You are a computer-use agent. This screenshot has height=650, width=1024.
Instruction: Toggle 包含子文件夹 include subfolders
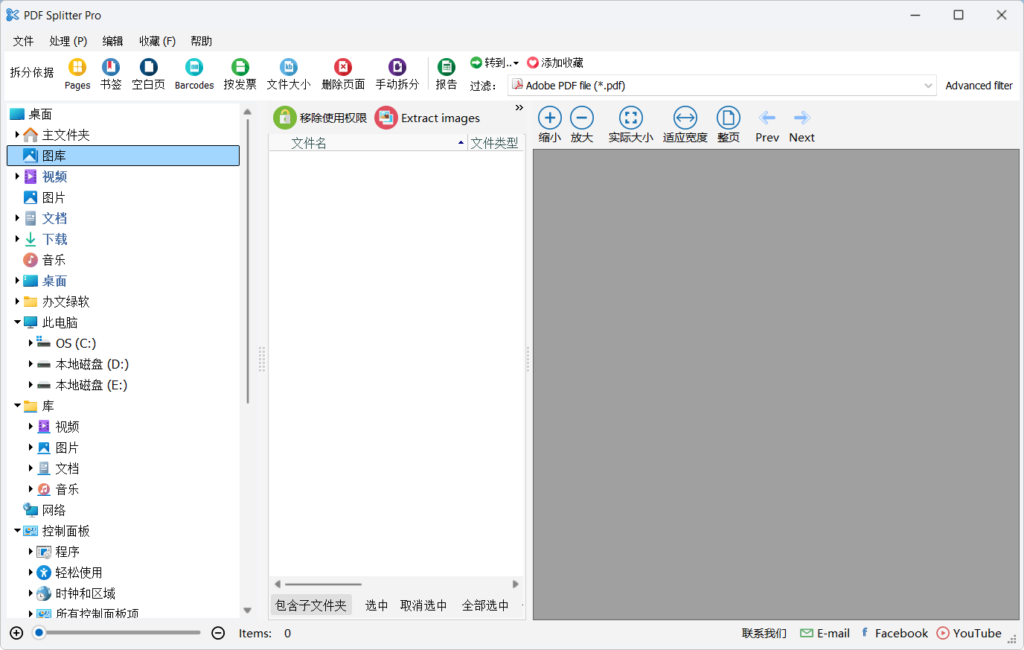(x=311, y=606)
